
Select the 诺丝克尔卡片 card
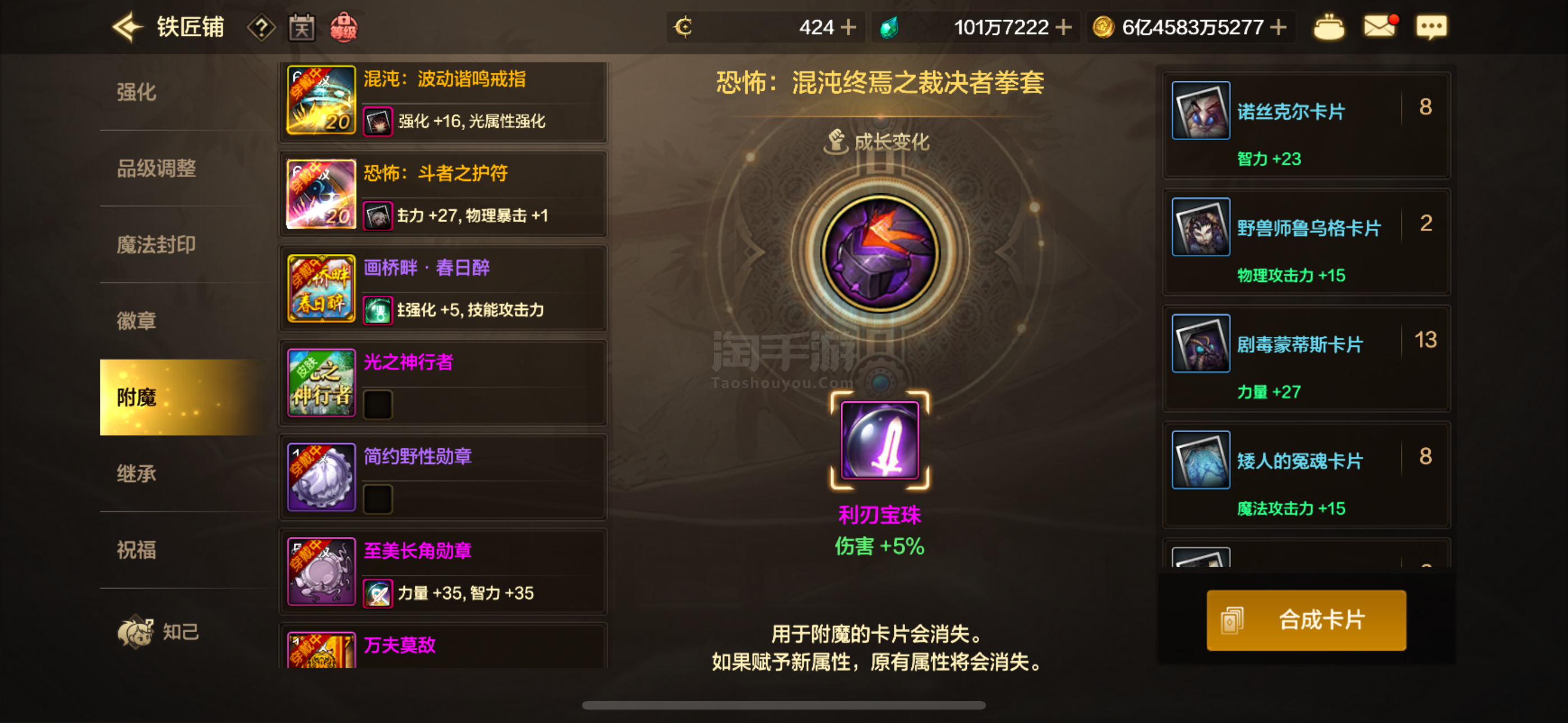(1306, 126)
